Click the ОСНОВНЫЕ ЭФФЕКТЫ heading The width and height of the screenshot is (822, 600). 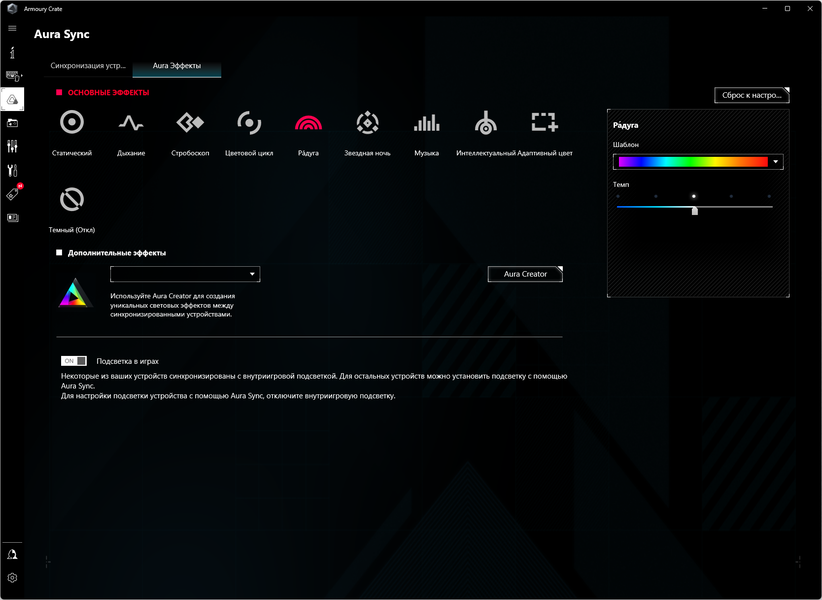point(109,93)
